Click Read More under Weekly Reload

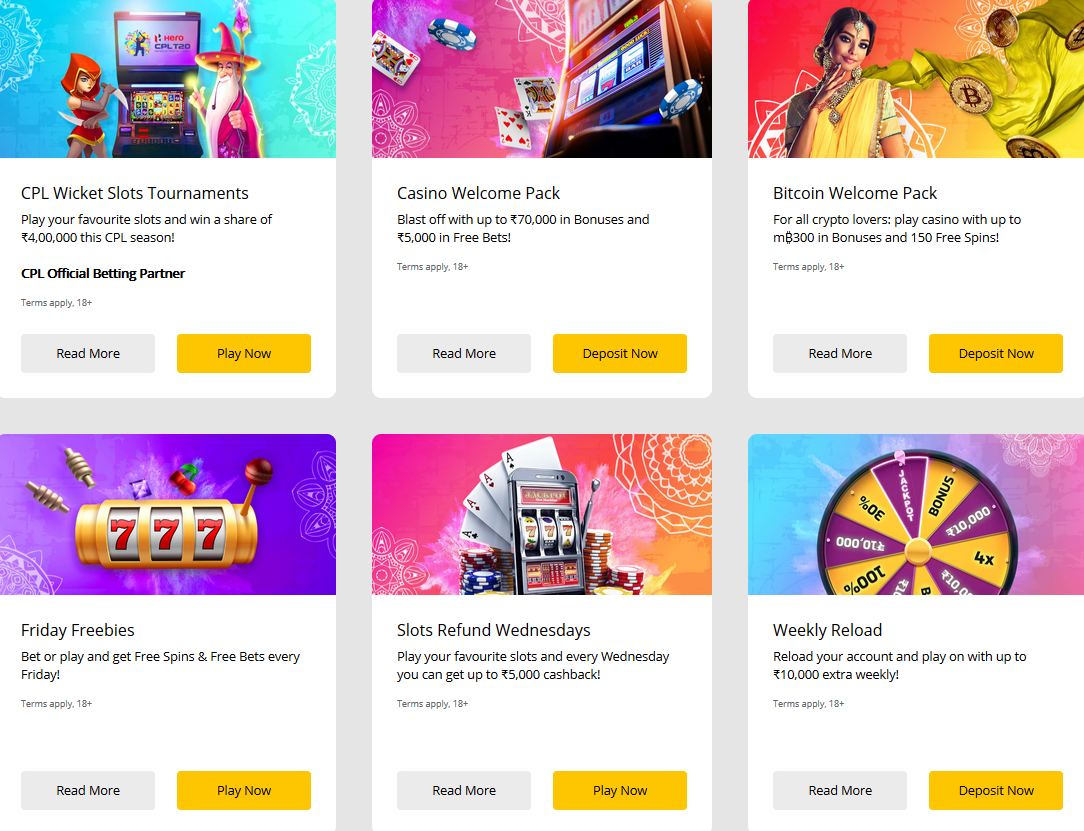click(840, 790)
